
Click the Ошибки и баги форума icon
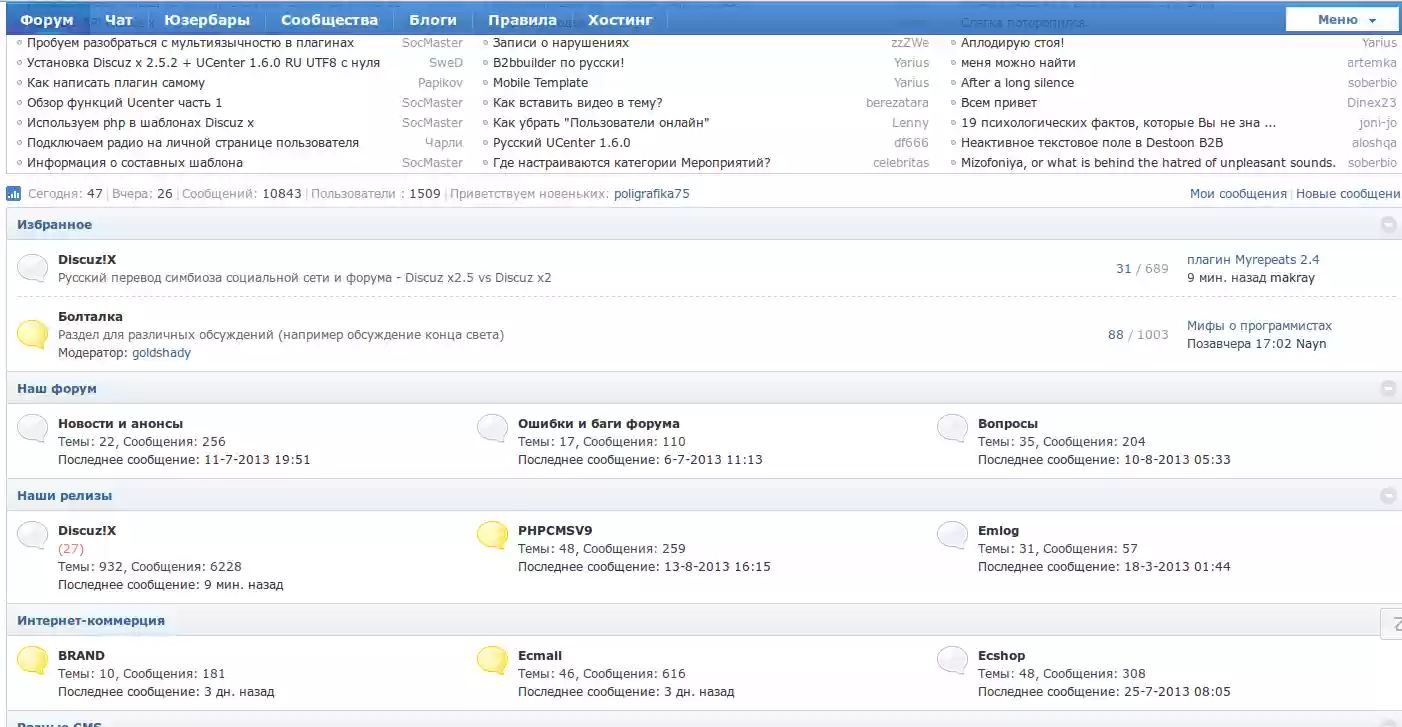click(491, 427)
